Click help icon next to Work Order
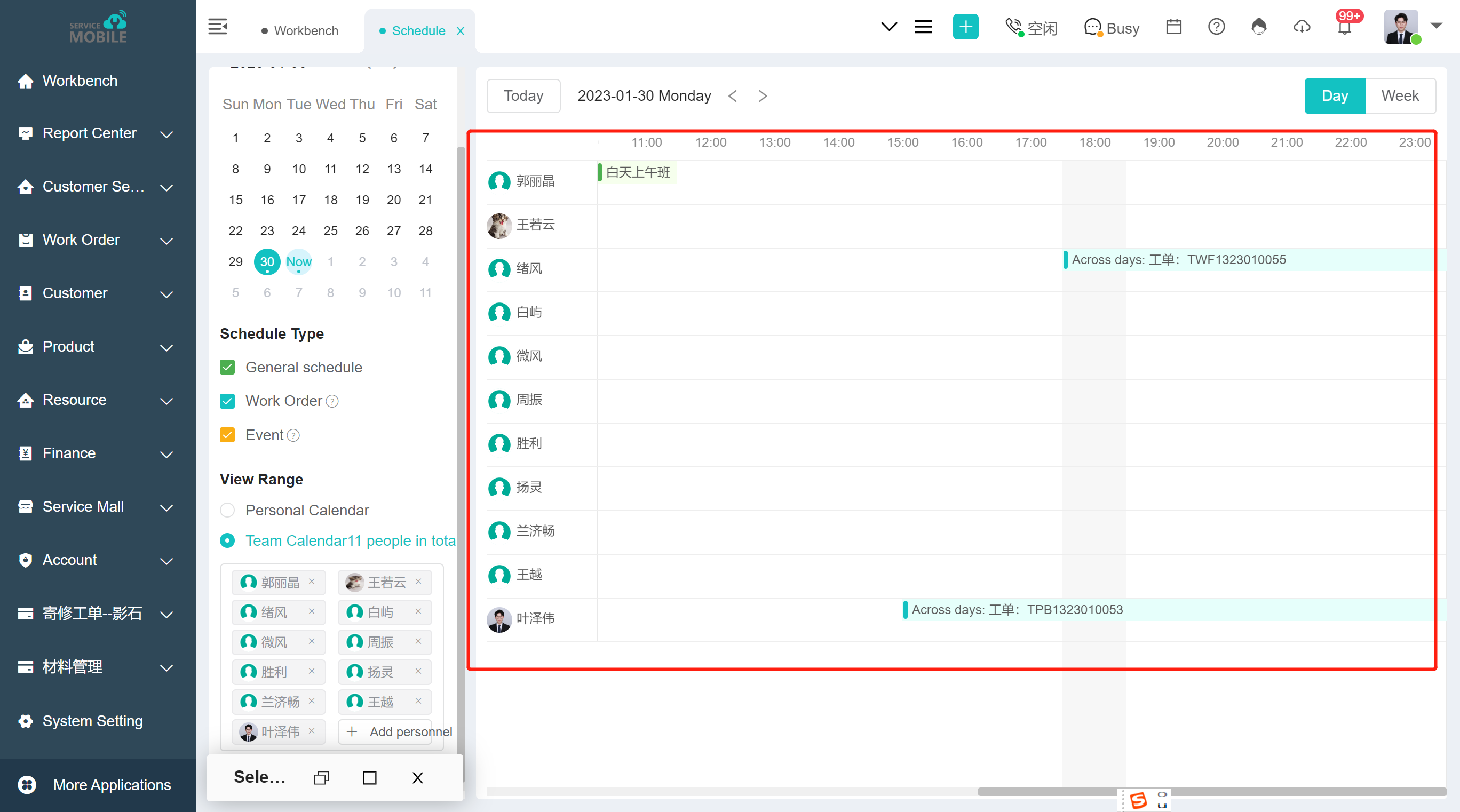This screenshot has width=1460, height=812. click(332, 401)
